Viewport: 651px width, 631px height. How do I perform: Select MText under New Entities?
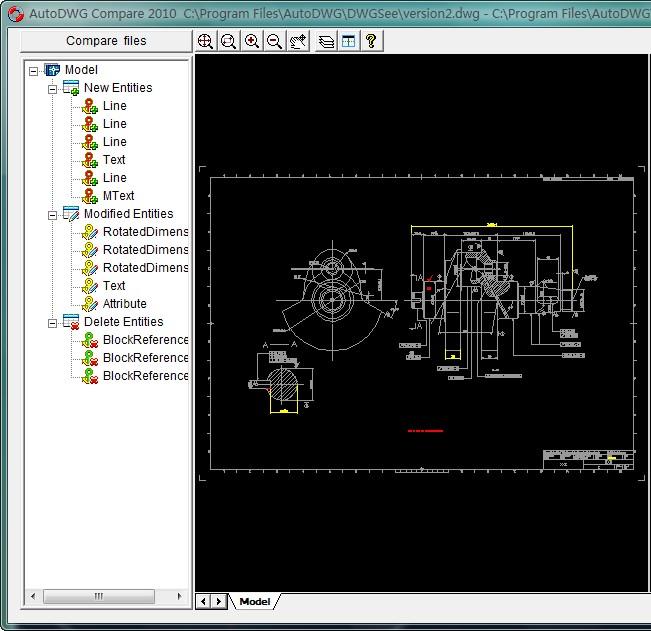118,196
